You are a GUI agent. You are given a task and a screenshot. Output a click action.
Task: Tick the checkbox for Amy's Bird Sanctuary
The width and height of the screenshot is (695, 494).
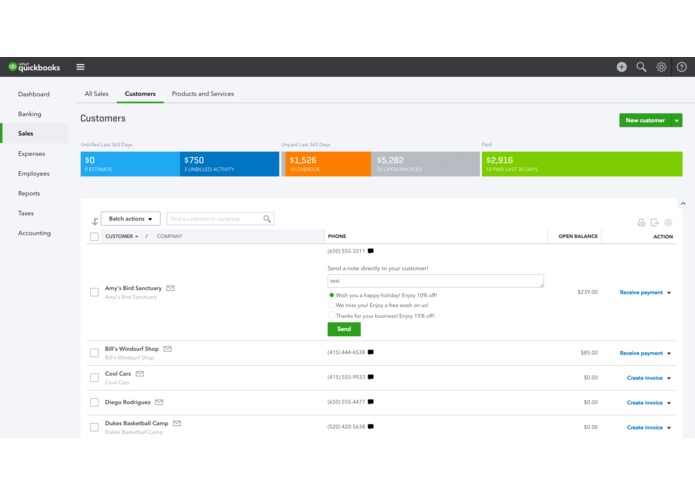point(94,292)
